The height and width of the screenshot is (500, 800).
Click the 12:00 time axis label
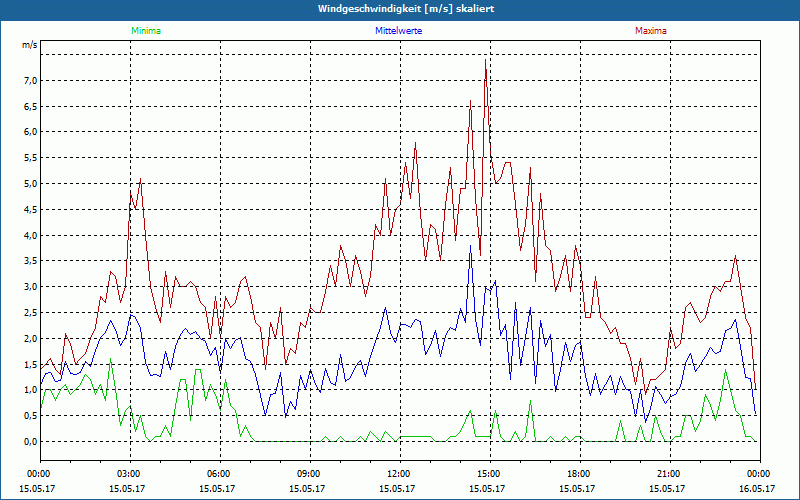(x=398, y=474)
